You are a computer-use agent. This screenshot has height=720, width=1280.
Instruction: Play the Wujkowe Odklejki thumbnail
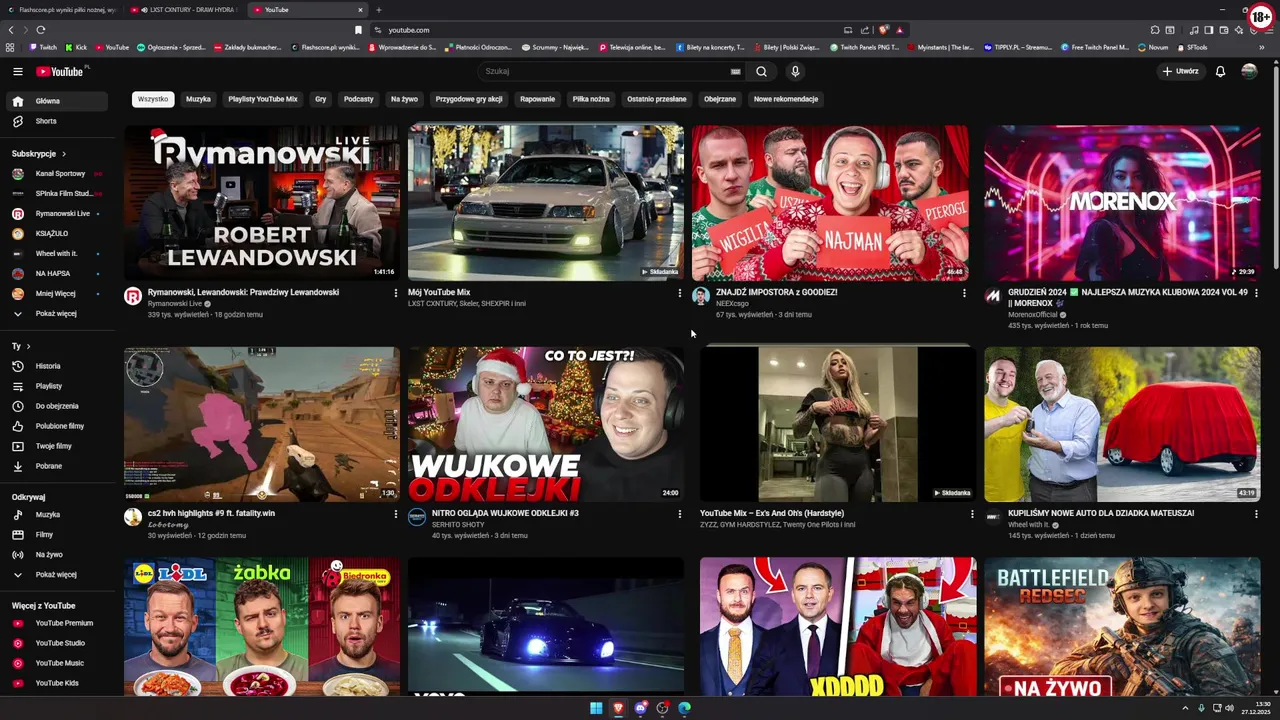point(546,424)
